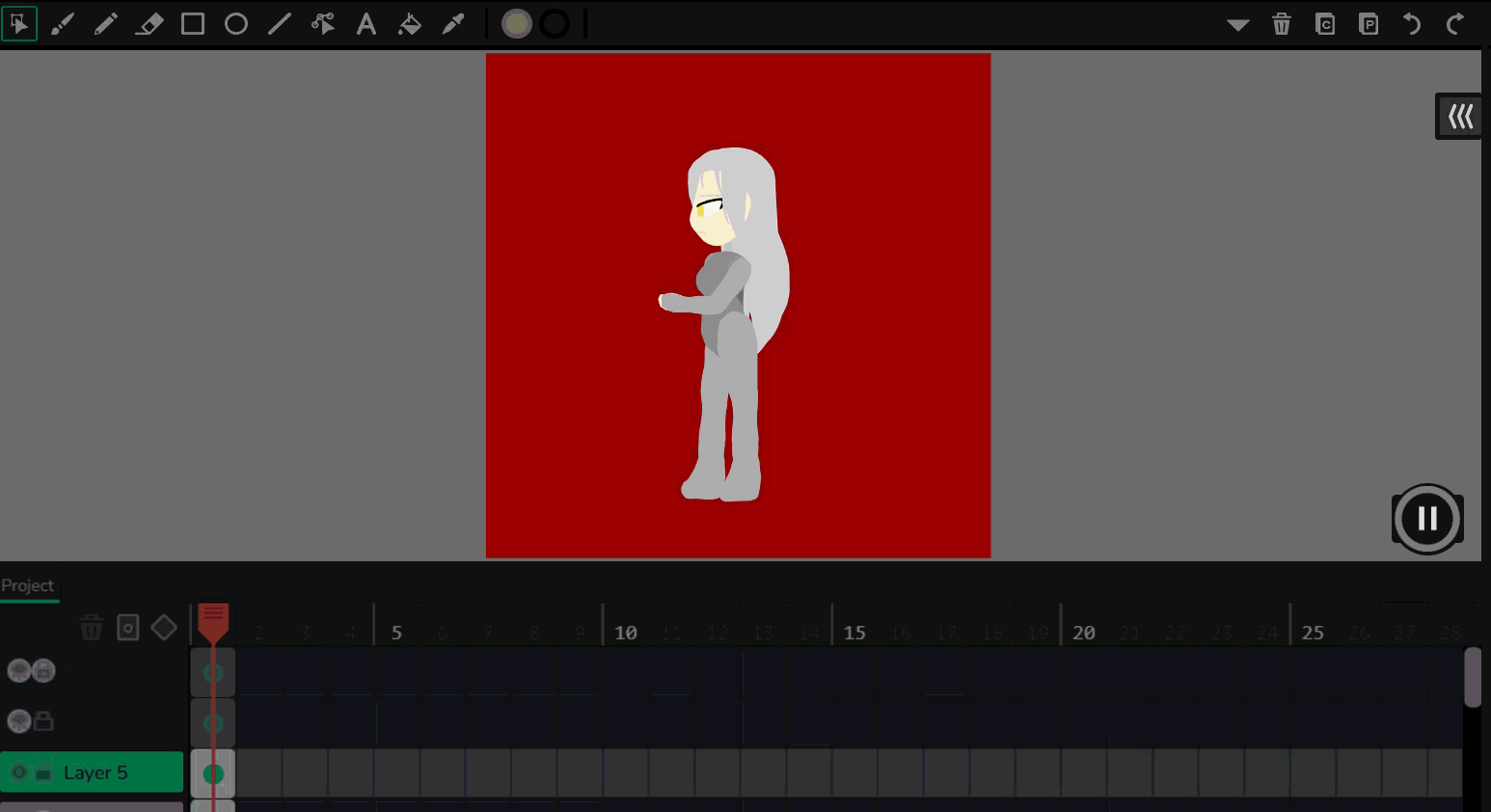Toggle visibility eye of the second layer
The height and width of the screenshot is (812, 1491).
18,721
